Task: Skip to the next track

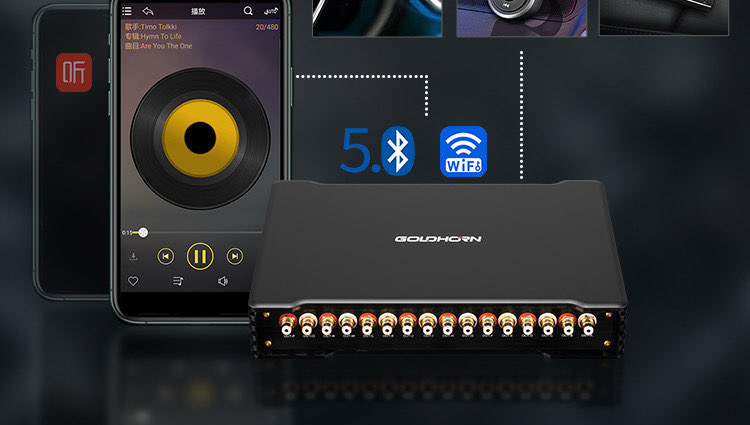Action: (x=234, y=256)
